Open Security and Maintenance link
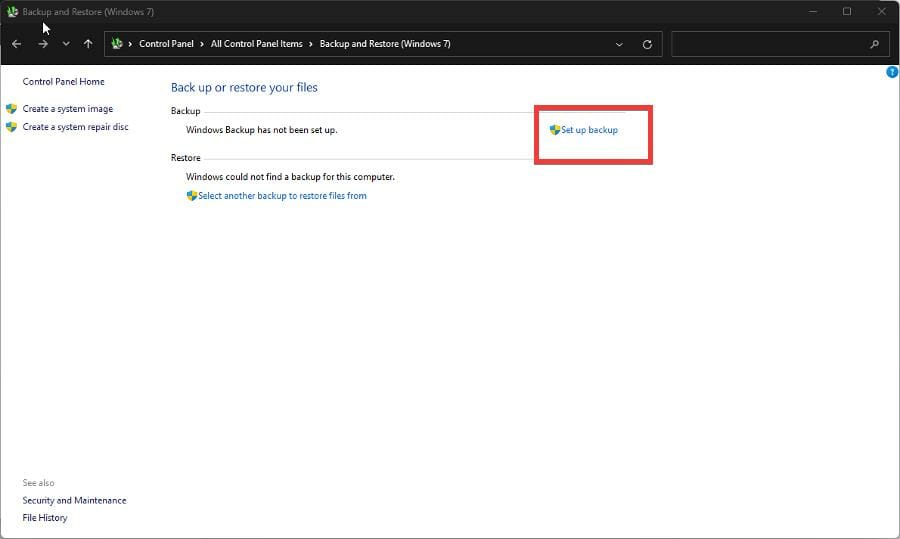900x539 pixels. [75, 501]
